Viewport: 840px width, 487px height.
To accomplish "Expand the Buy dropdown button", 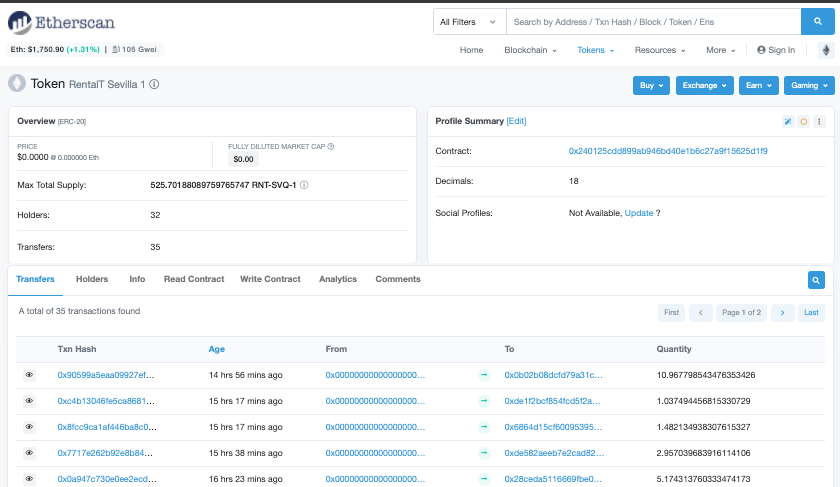I will click(651, 85).
